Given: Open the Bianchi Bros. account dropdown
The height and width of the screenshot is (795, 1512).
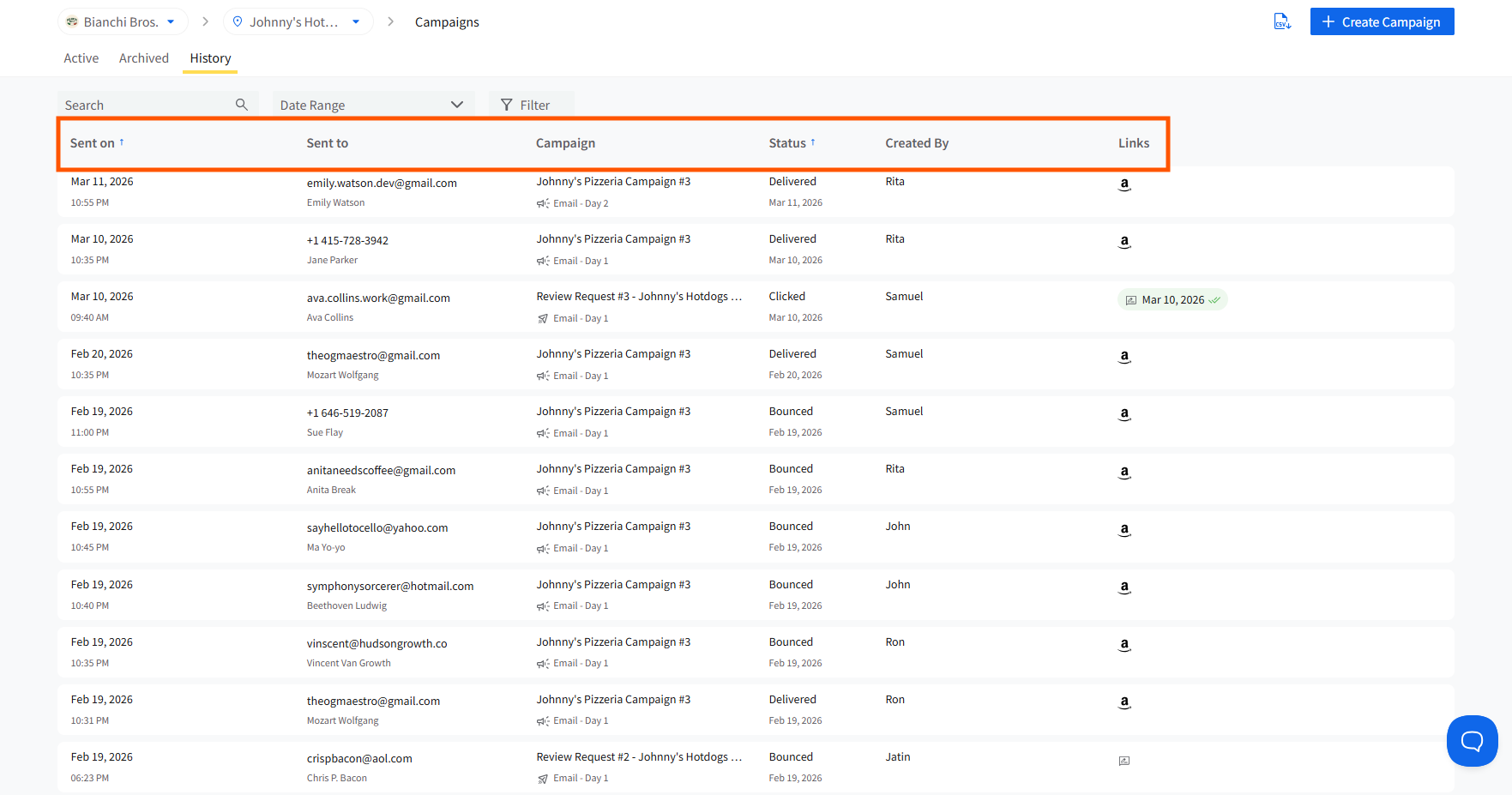Looking at the screenshot, I should coord(121,21).
